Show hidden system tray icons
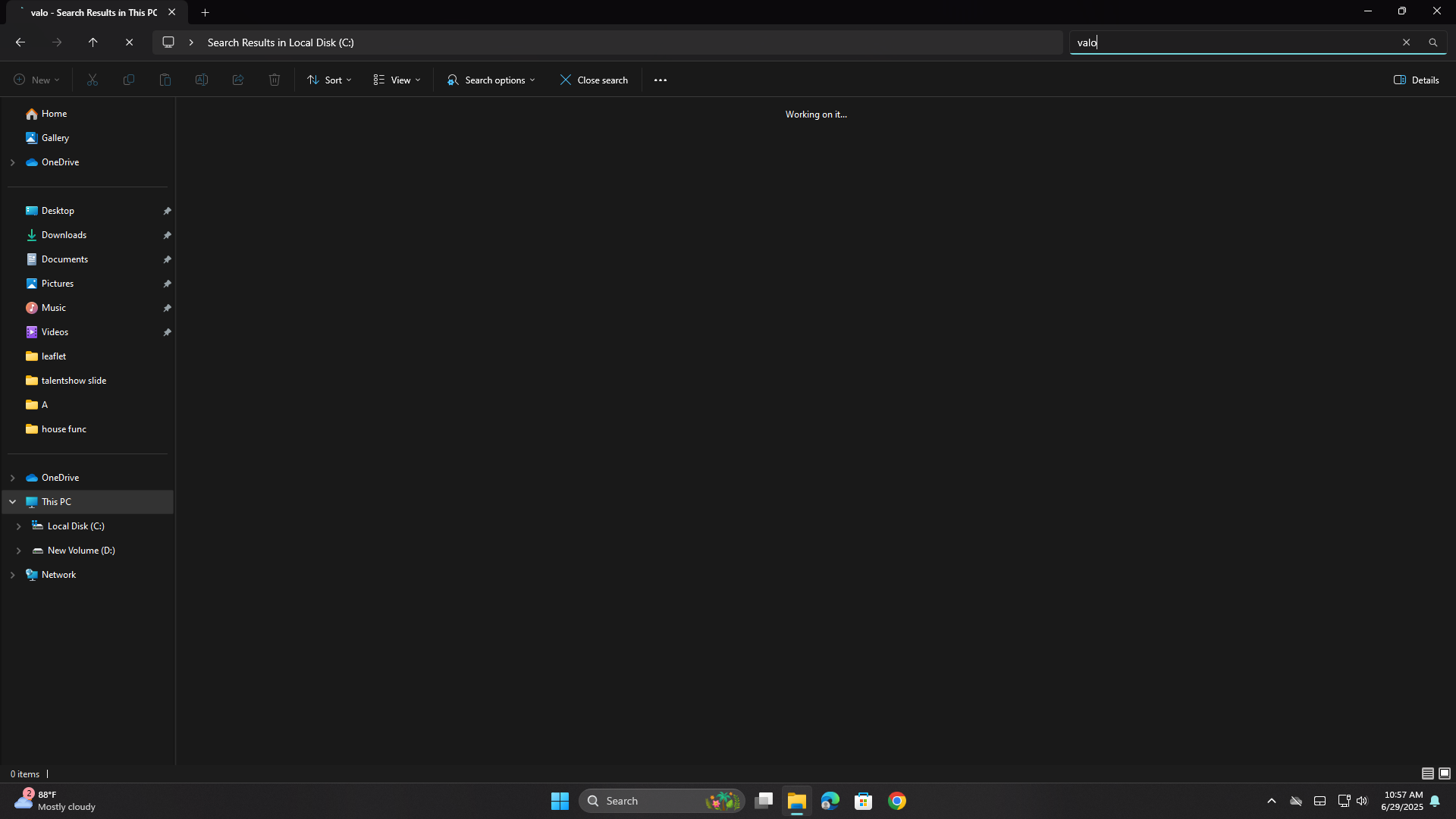The height and width of the screenshot is (819, 1456). [x=1272, y=801]
